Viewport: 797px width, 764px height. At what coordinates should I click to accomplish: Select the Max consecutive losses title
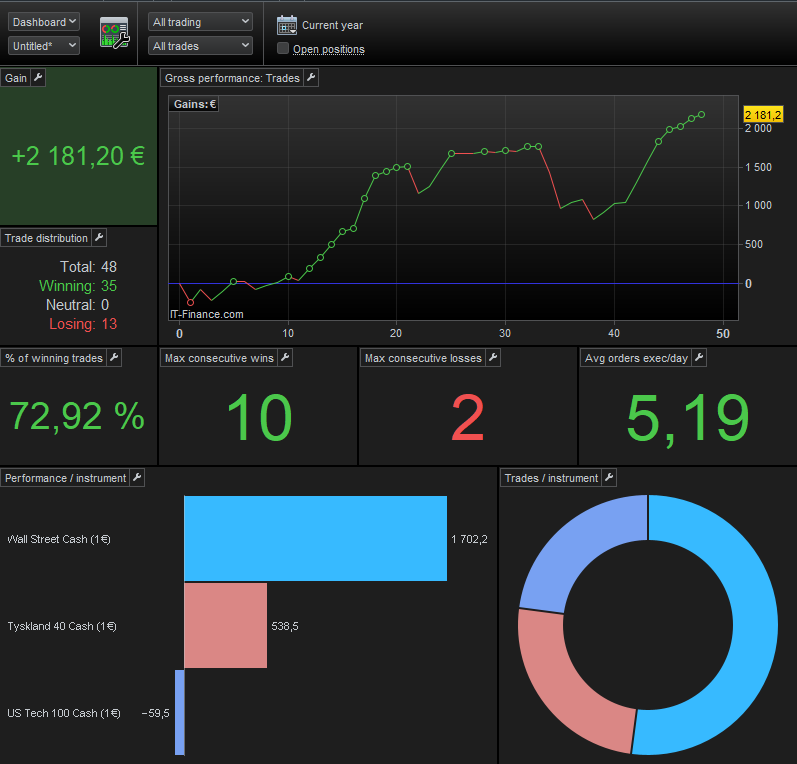tap(423, 357)
